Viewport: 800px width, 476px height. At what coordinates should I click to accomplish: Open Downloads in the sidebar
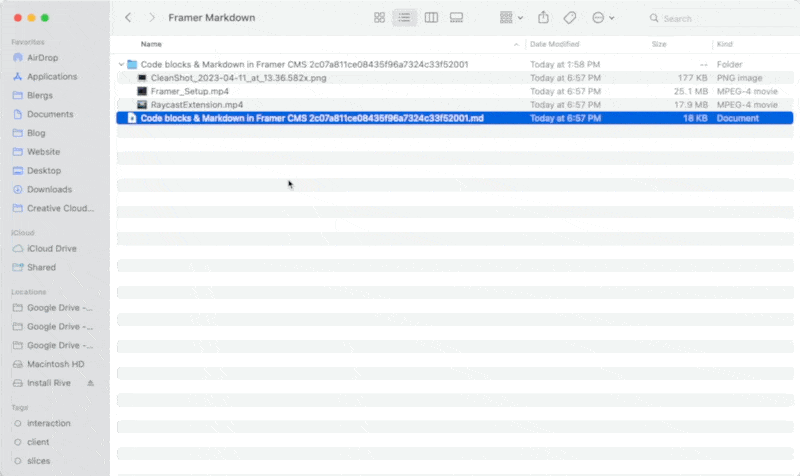point(49,189)
